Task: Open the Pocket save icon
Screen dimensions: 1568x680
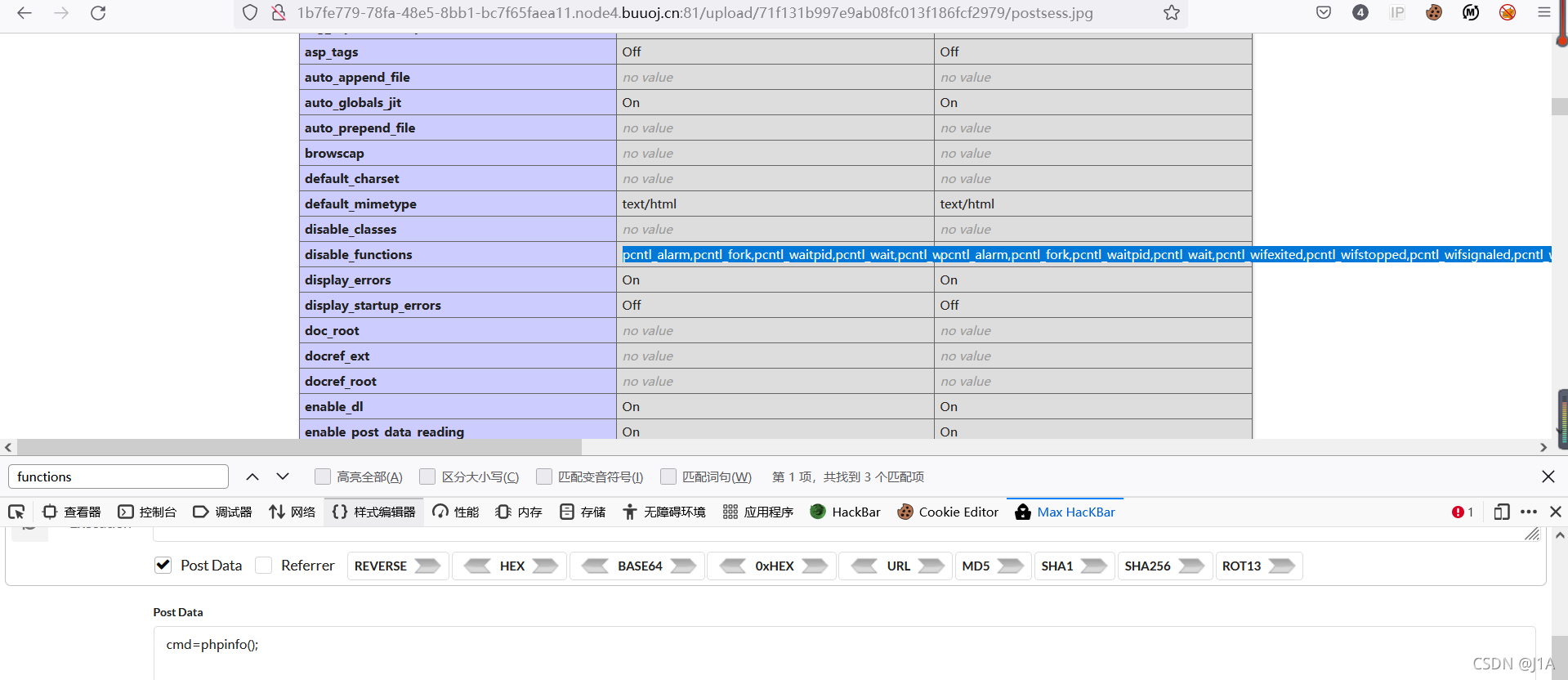Action: click(x=1324, y=12)
